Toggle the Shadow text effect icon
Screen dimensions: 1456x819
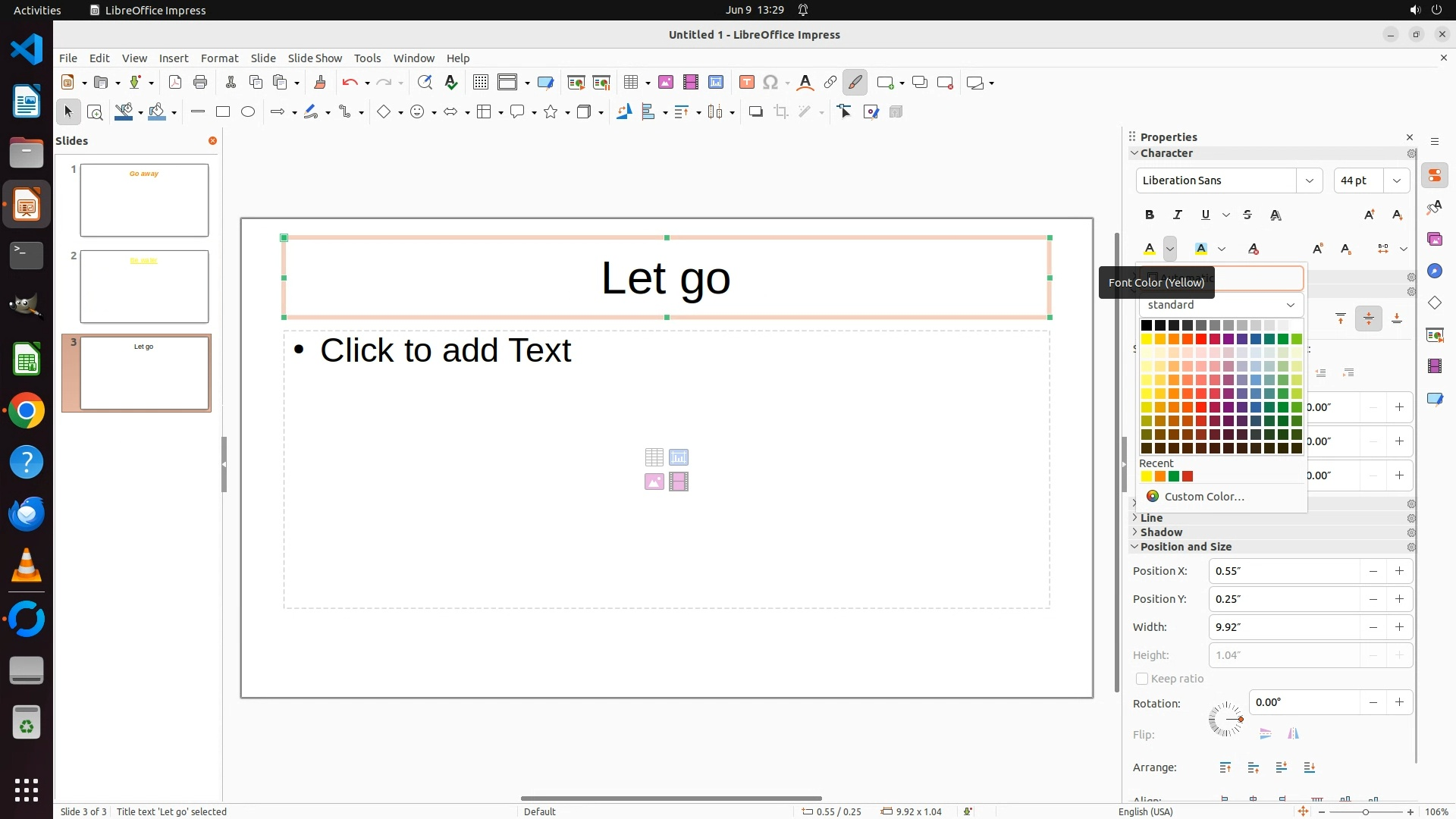(1276, 215)
